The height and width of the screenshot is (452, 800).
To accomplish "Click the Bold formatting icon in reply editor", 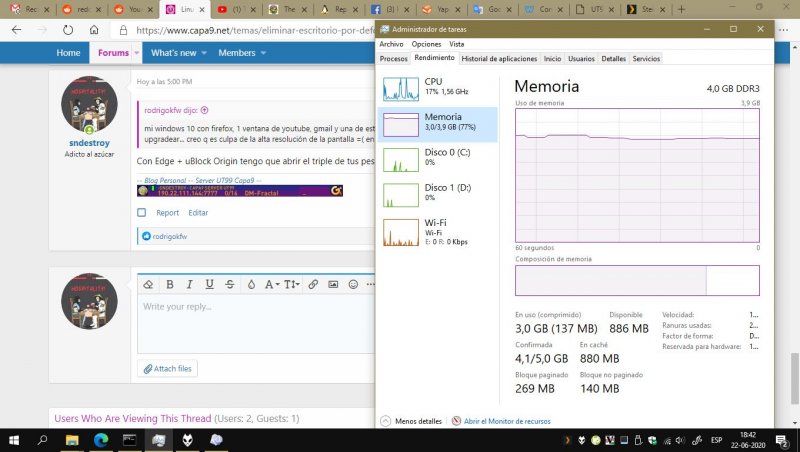I will (x=169, y=285).
